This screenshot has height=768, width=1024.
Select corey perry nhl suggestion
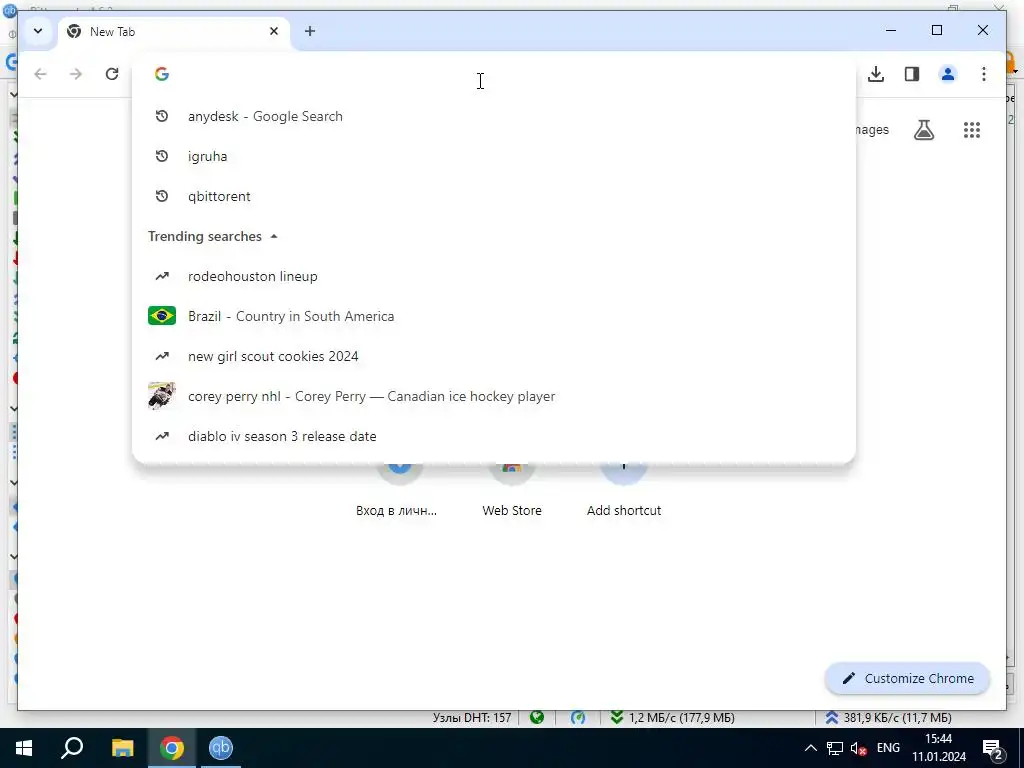click(494, 396)
